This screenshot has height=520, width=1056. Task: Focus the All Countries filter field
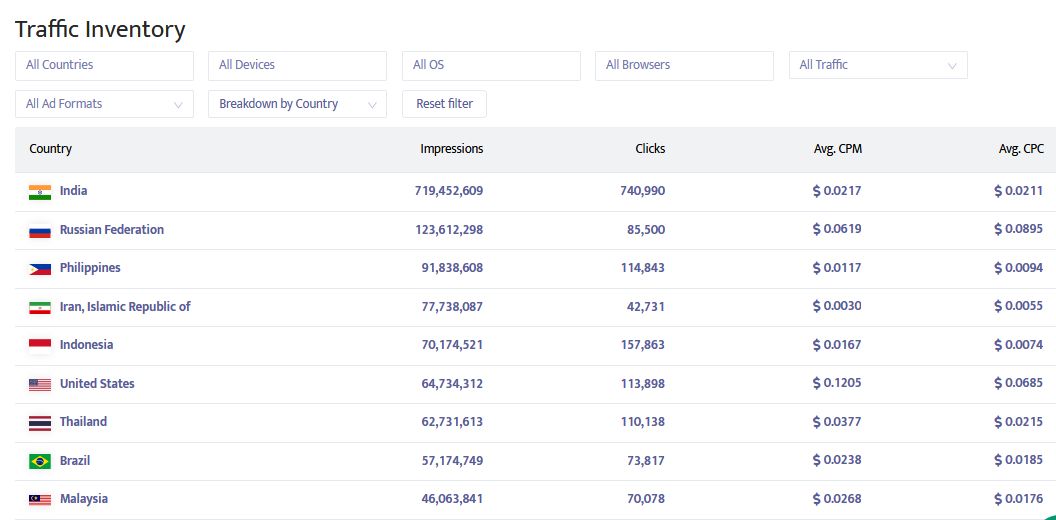104,65
